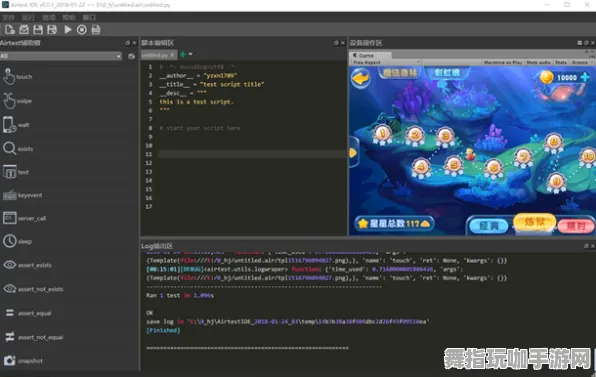The width and height of the screenshot is (596, 377).
Task: Select the exists command
Action: pyautogui.click(x=18, y=149)
